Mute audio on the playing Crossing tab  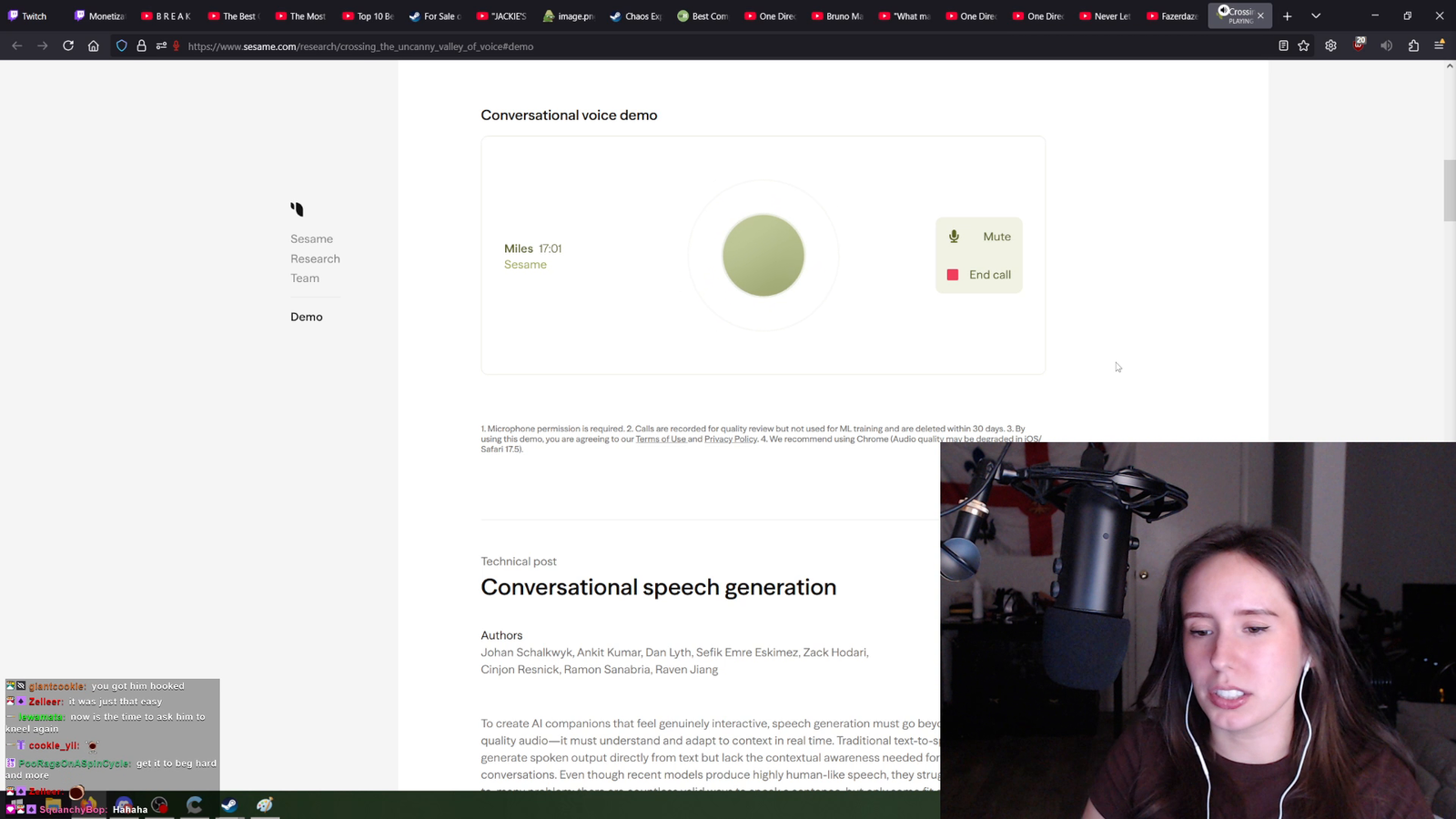1223,12
